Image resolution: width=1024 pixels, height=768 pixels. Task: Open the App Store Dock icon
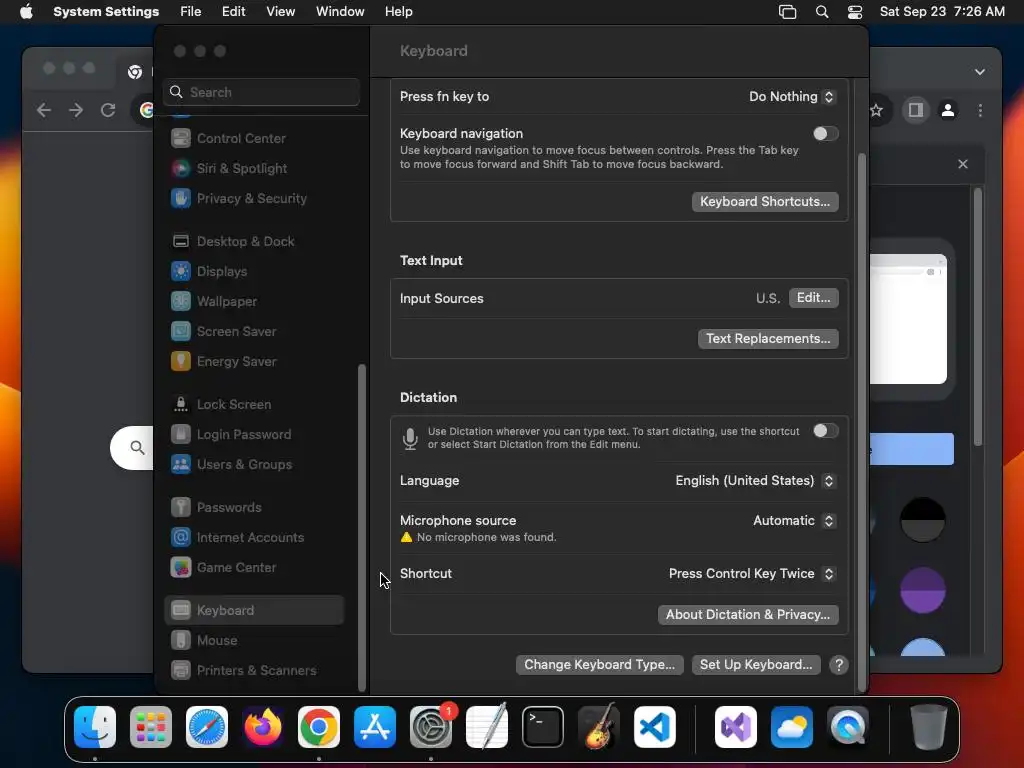(x=375, y=727)
